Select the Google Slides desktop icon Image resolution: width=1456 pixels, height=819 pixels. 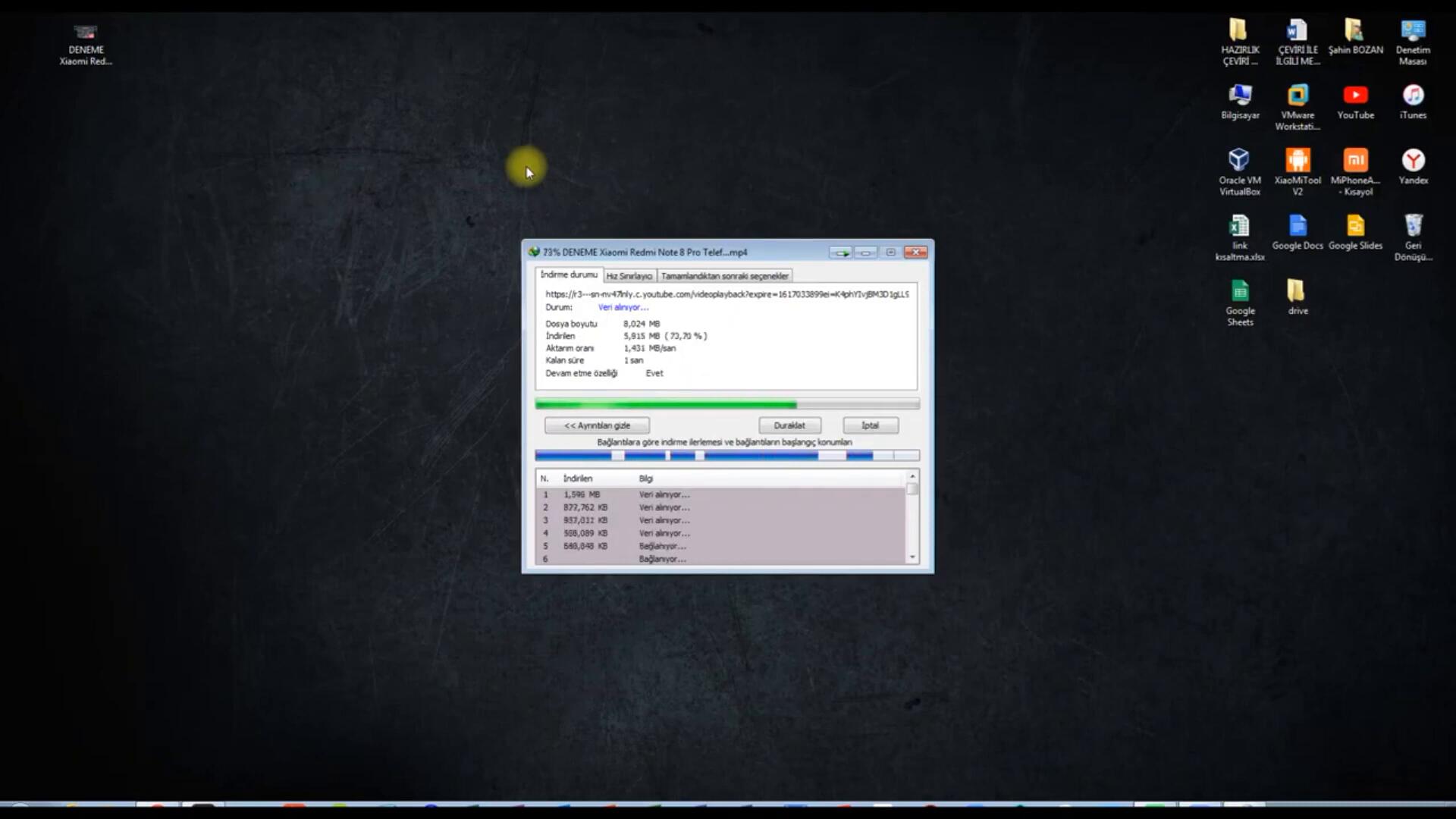click(x=1355, y=227)
